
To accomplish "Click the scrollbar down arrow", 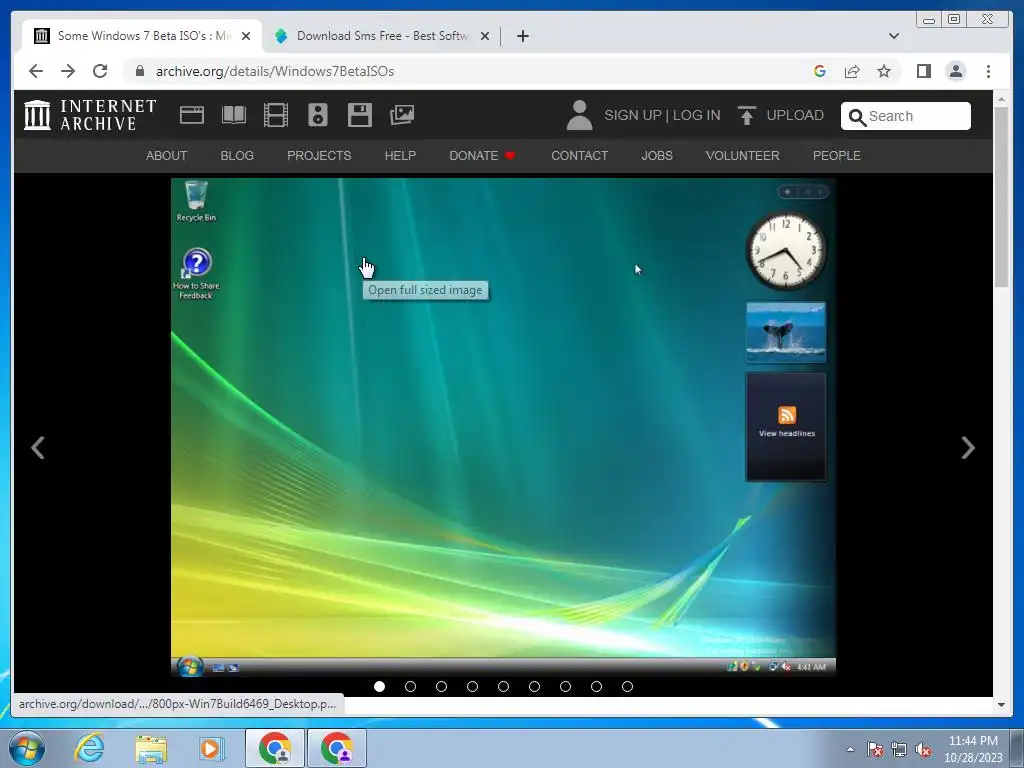I will pyautogui.click(x=1001, y=705).
